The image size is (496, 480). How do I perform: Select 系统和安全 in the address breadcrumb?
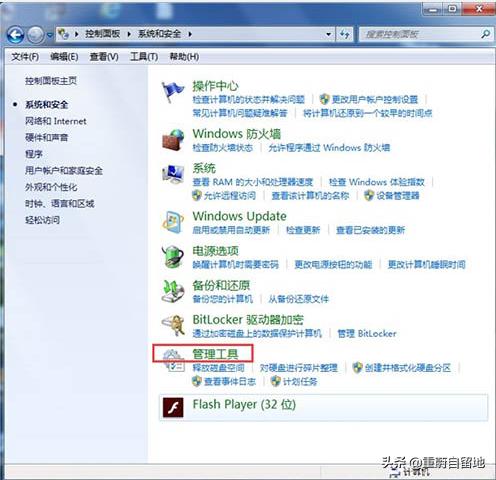coord(160,34)
